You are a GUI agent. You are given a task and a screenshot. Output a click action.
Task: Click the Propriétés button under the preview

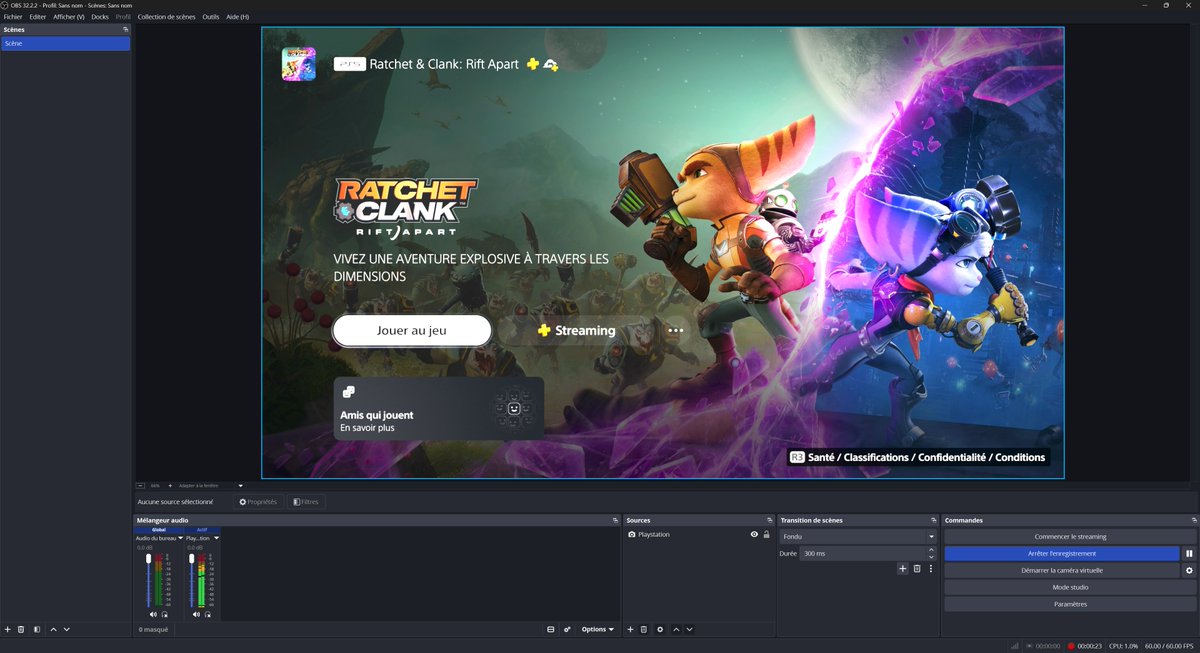[x=258, y=501]
